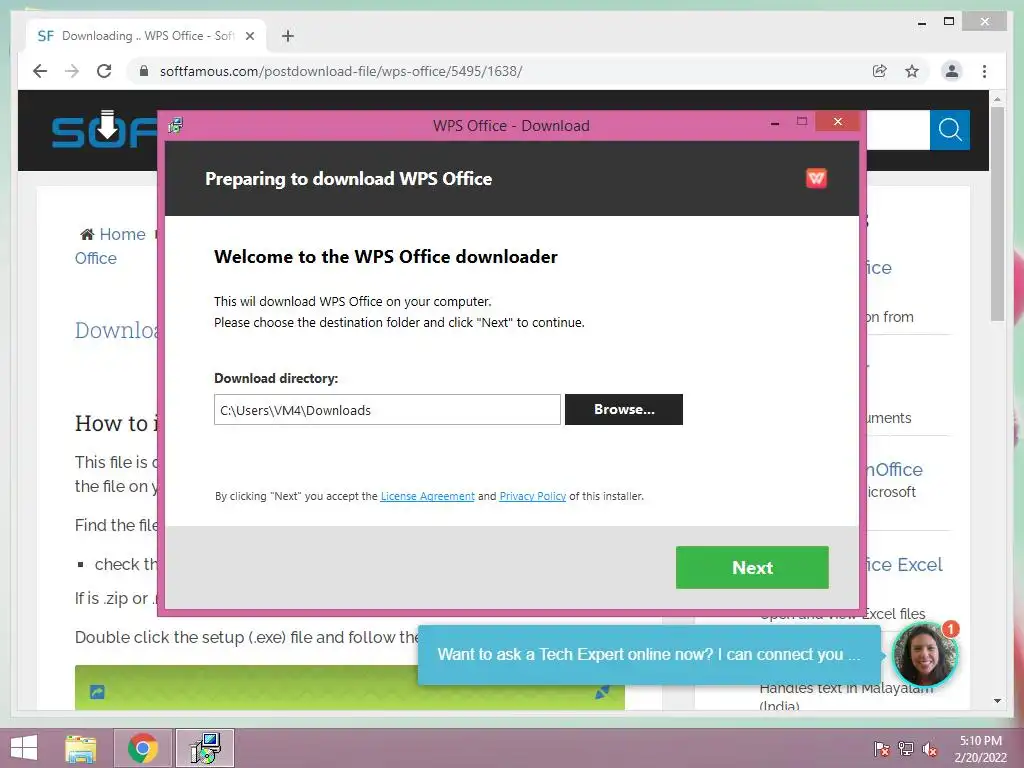Click the share arrow icon on the green banner

point(97,692)
